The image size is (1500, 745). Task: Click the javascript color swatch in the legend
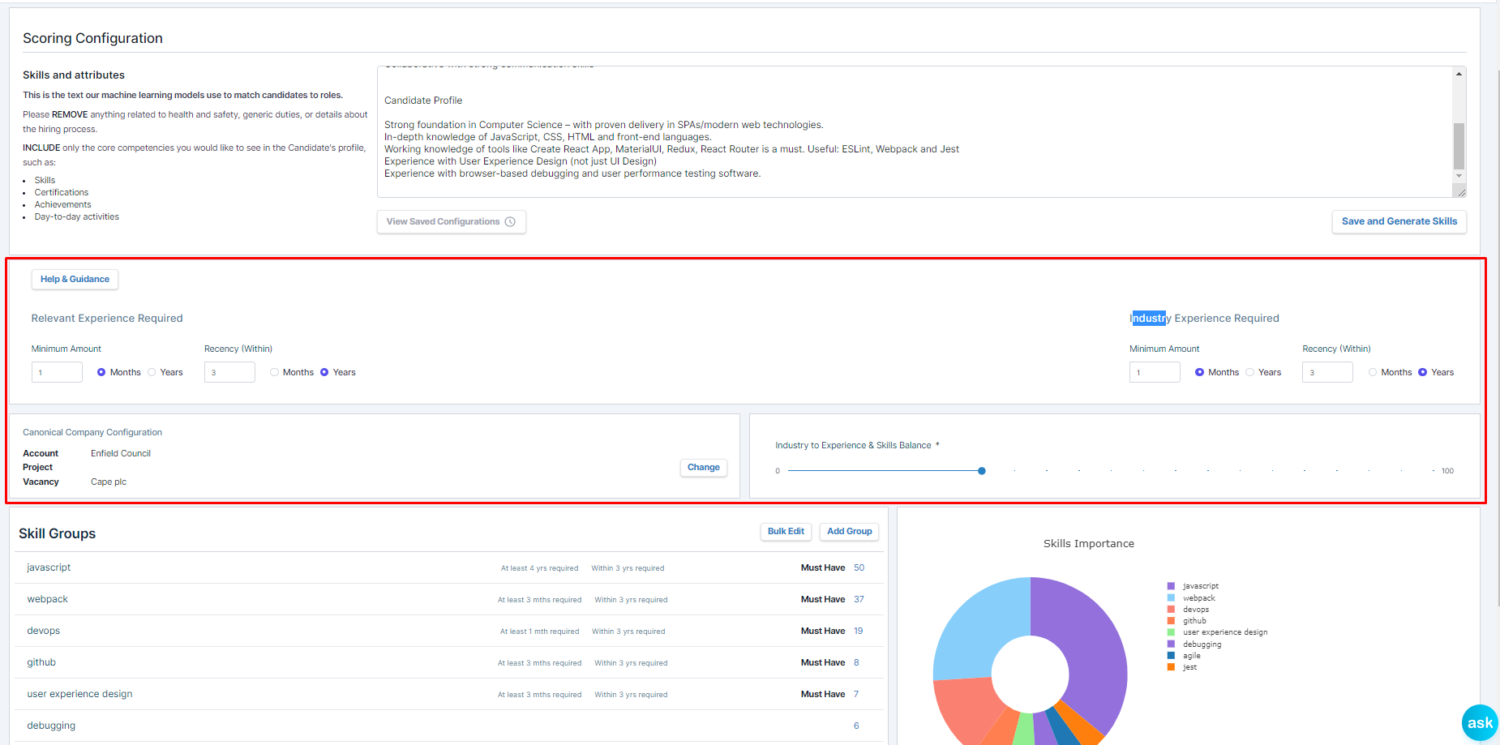[x=1173, y=585]
